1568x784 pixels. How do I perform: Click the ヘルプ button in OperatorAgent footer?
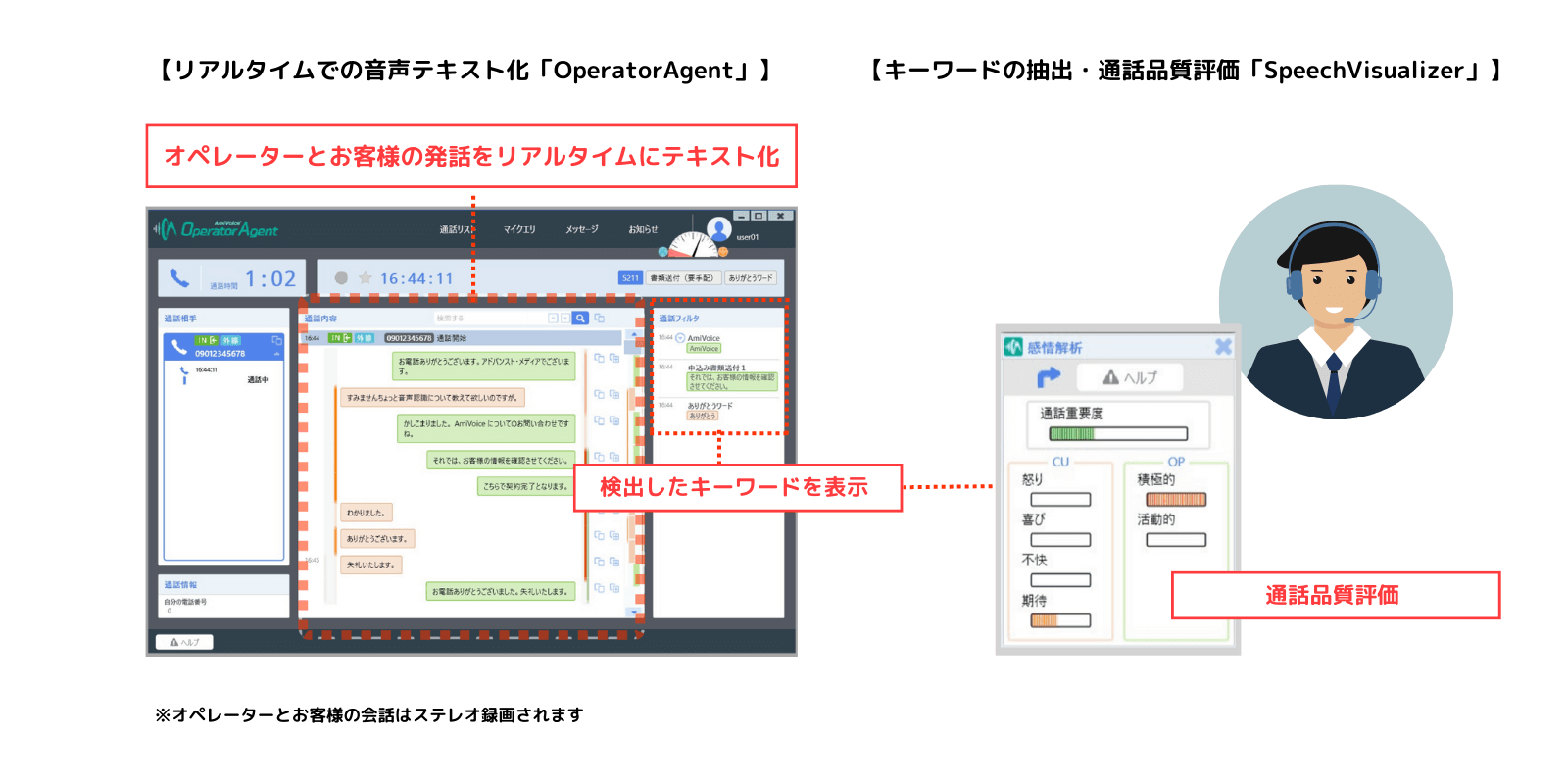[184, 643]
